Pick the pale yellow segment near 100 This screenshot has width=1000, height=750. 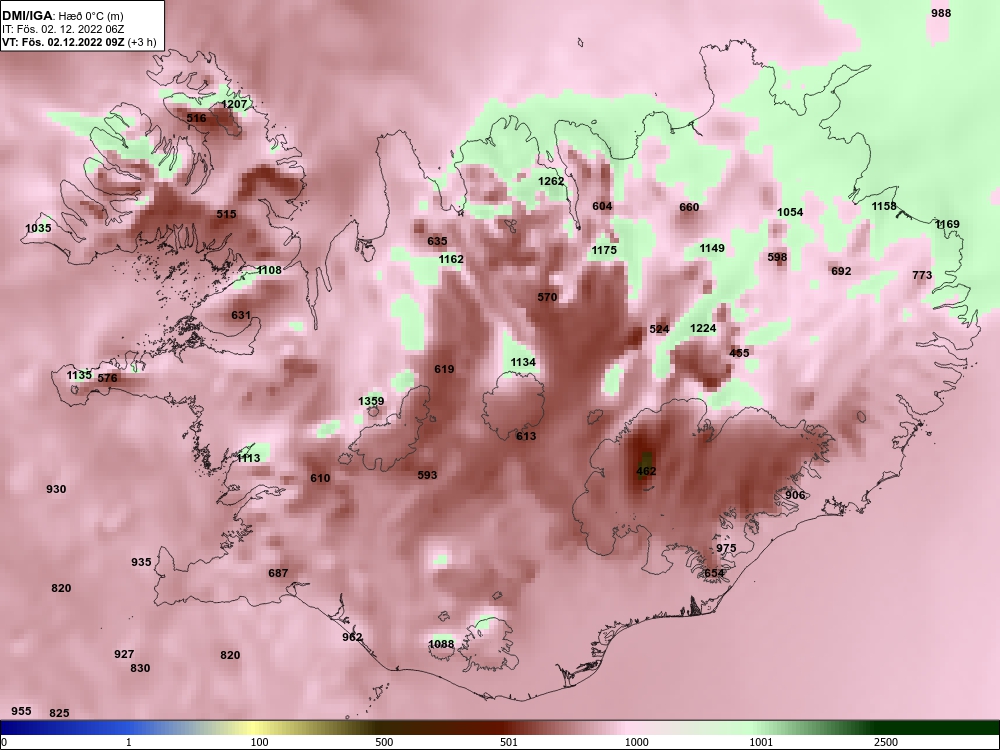coord(255,728)
